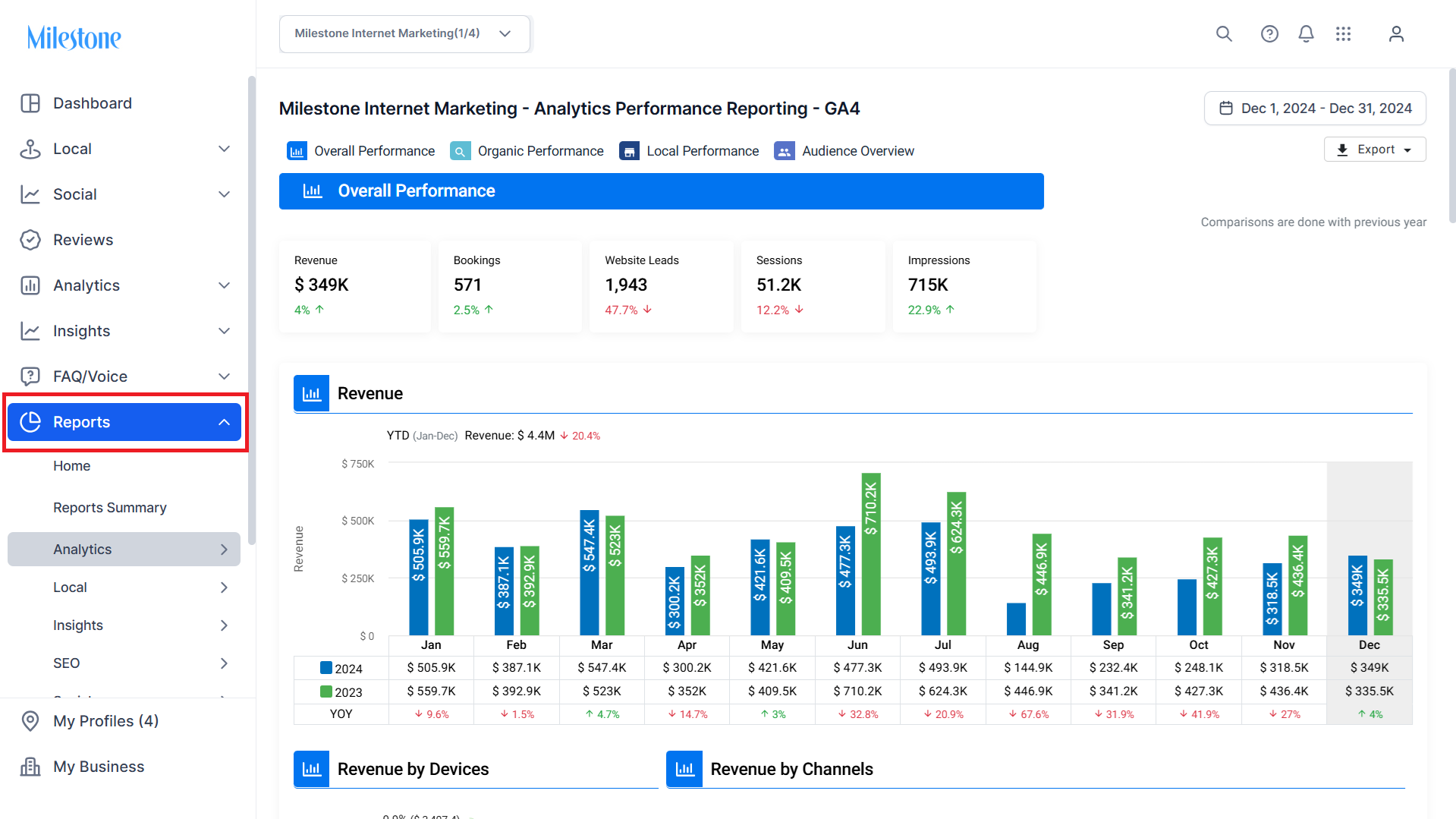The image size is (1456, 819).
Task: Toggle the 2024 legend swatch
Action: coord(326,668)
